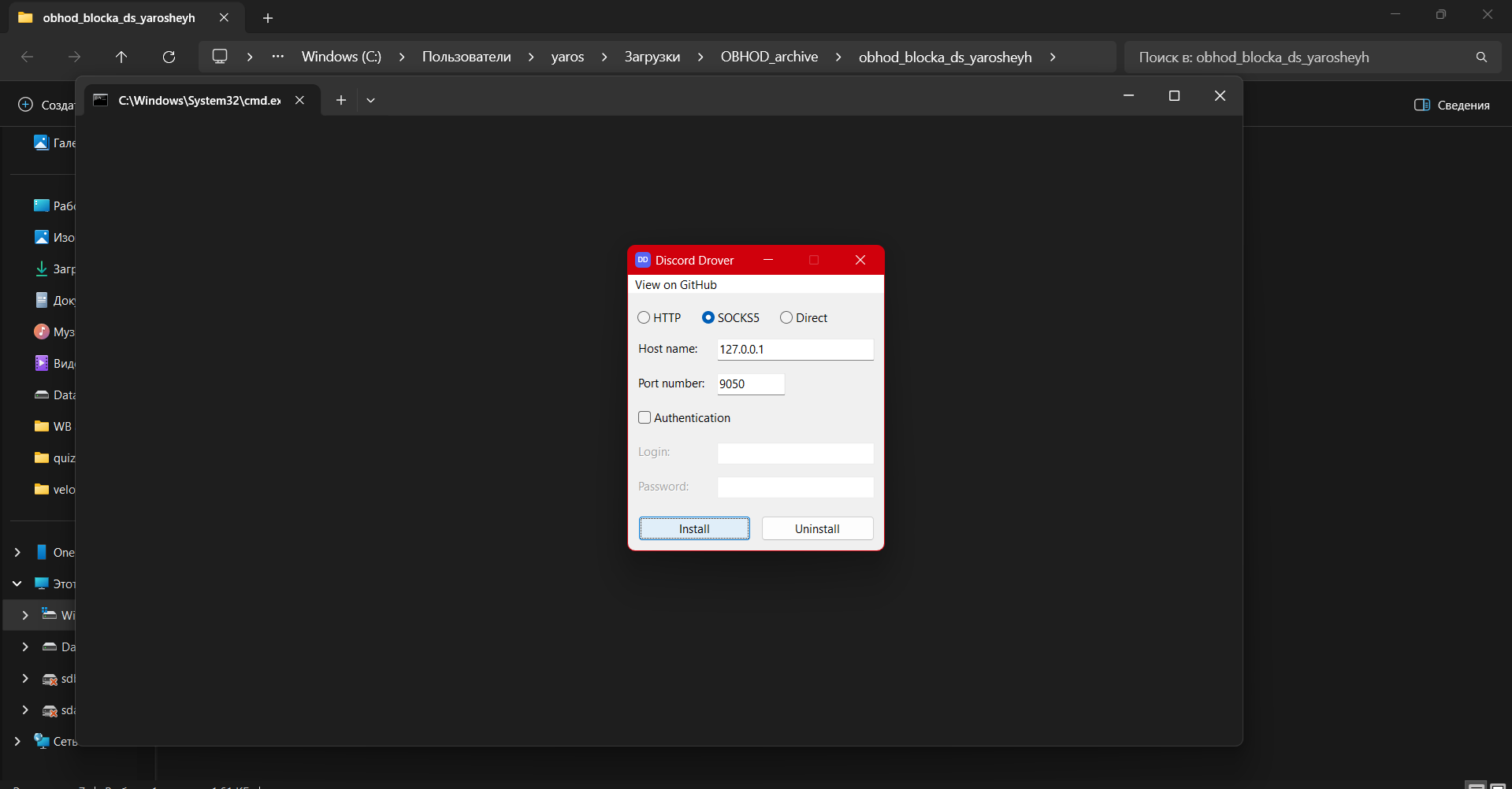The width and height of the screenshot is (1512, 789).
Task: Restore down the File Explorer window
Action: pos(1441,14)
